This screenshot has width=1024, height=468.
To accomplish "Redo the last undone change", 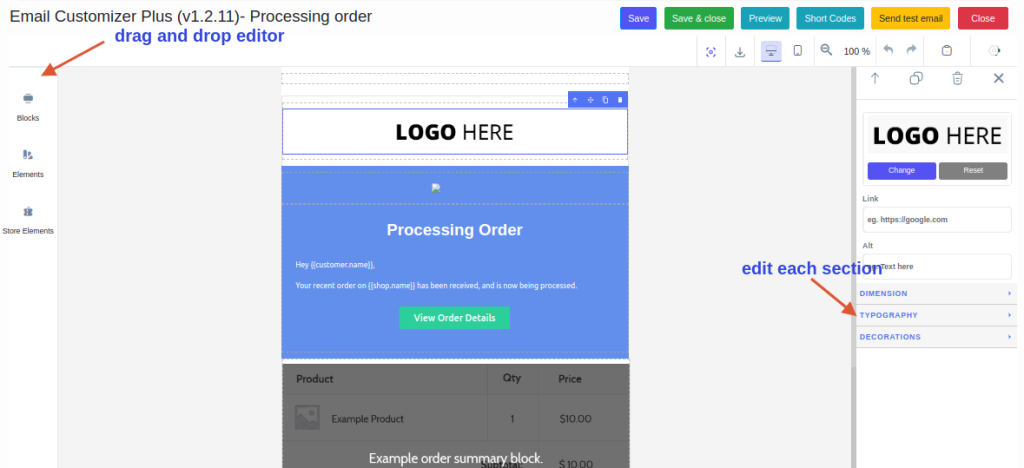I will [911, 51].
